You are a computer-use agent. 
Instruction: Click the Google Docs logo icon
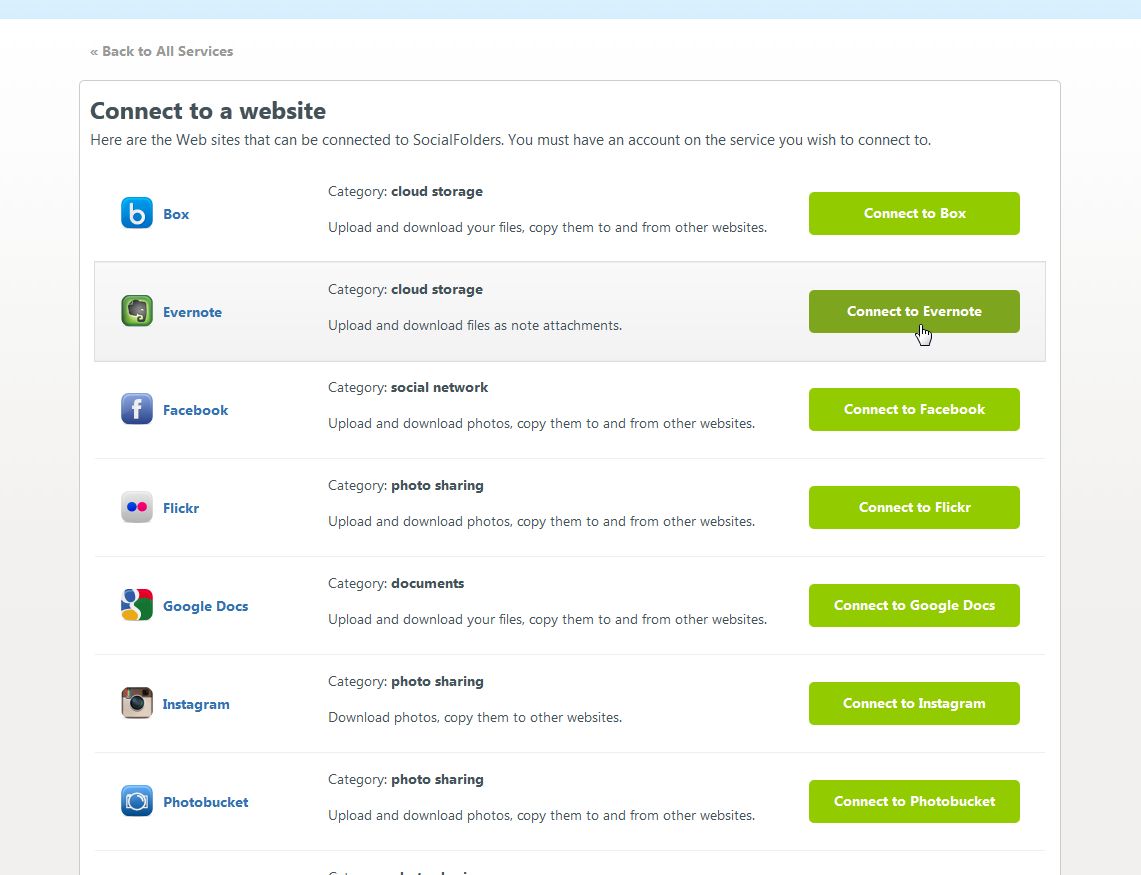[137, 605]
